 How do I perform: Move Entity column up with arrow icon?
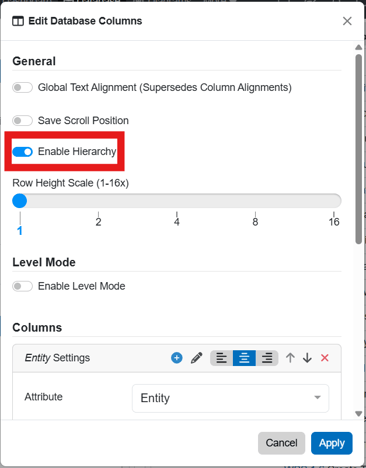pyautogui.click(x=290, y=358)
